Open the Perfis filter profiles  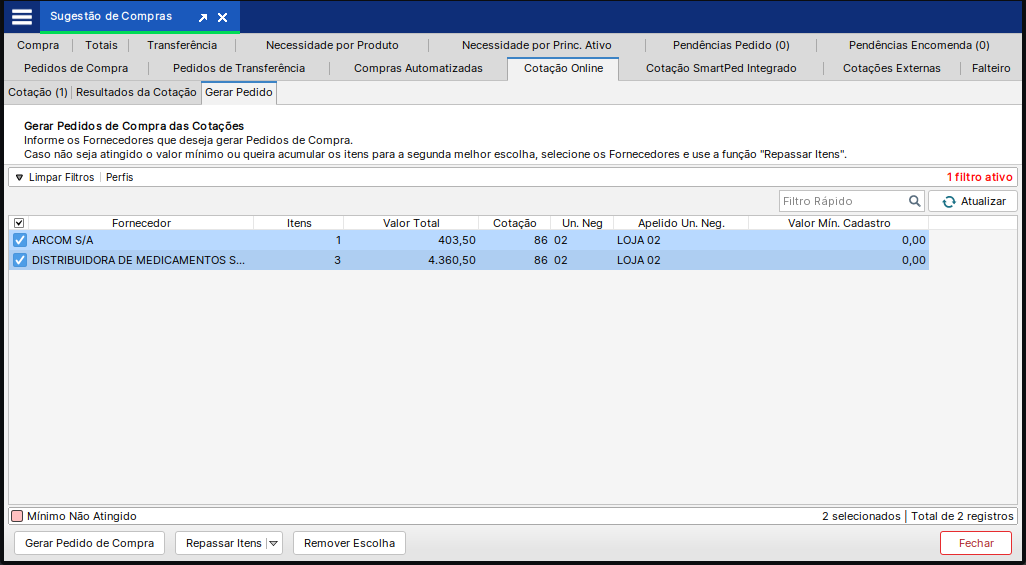coord(119,177)
